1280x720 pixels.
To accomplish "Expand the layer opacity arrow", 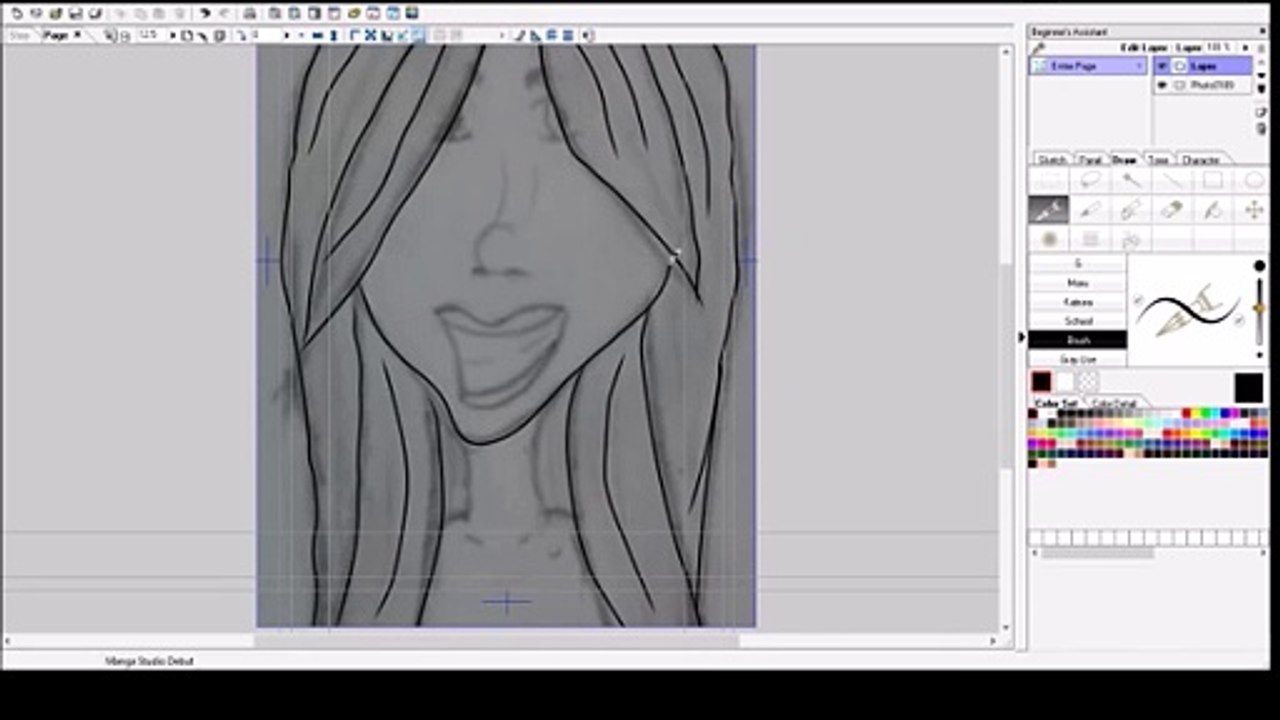I will (1245, 47).
